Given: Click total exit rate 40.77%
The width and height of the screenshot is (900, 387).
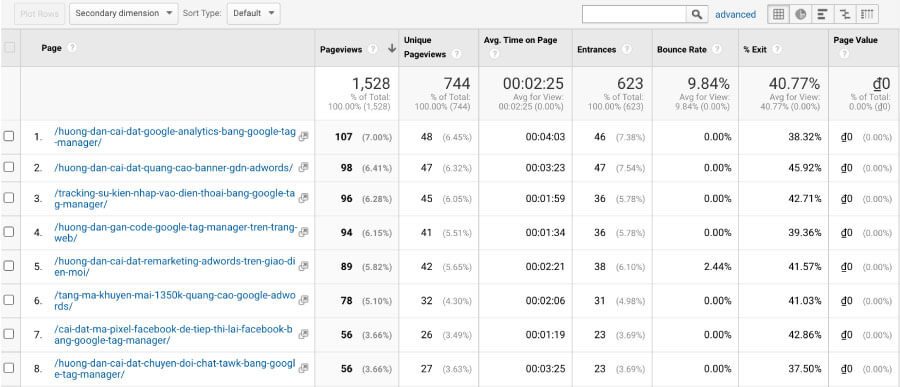Looking at the screenshot, I should tap(795, 84).
